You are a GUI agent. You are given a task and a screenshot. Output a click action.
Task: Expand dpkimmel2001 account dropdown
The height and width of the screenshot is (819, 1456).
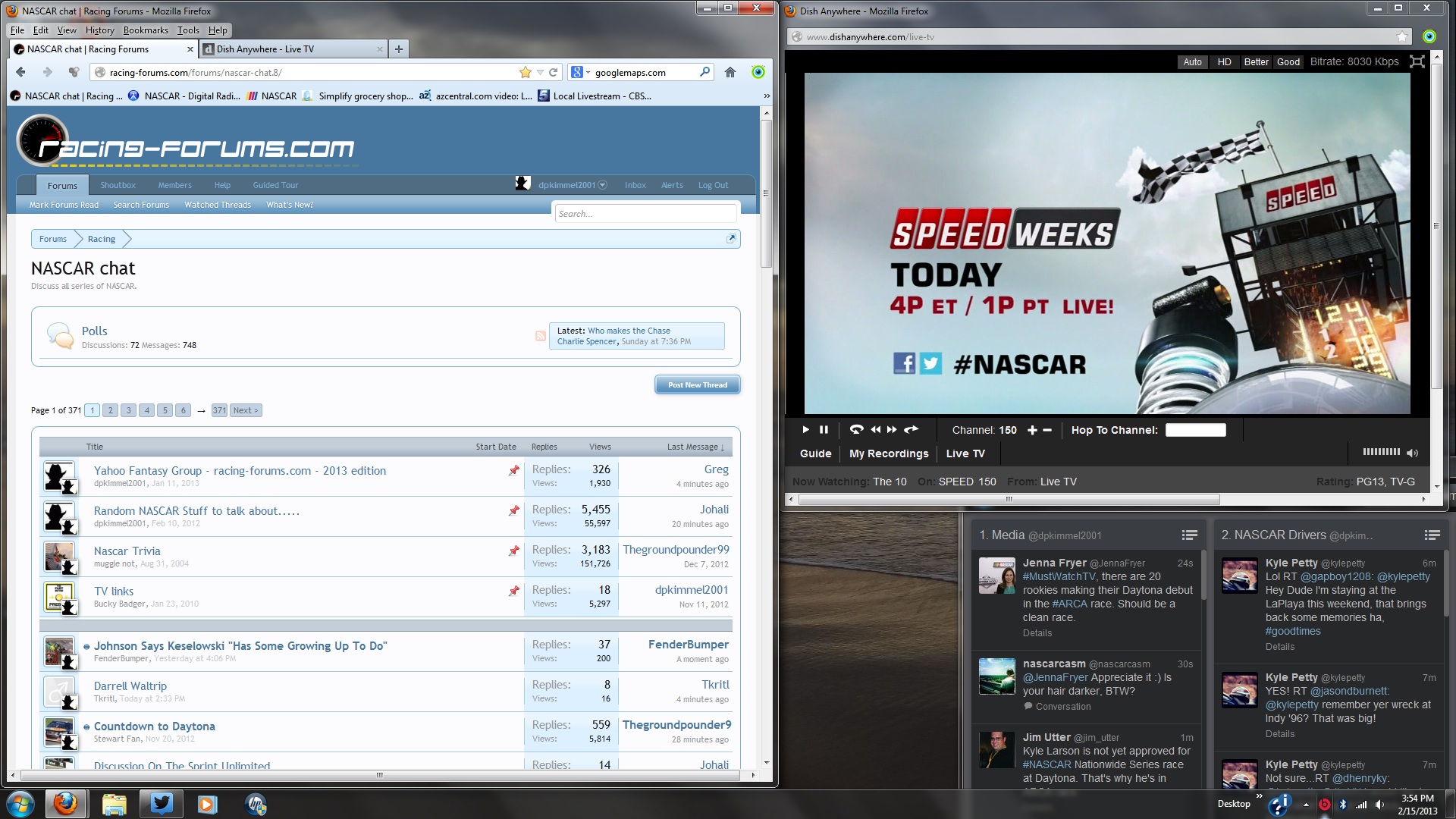pos(602,185)
